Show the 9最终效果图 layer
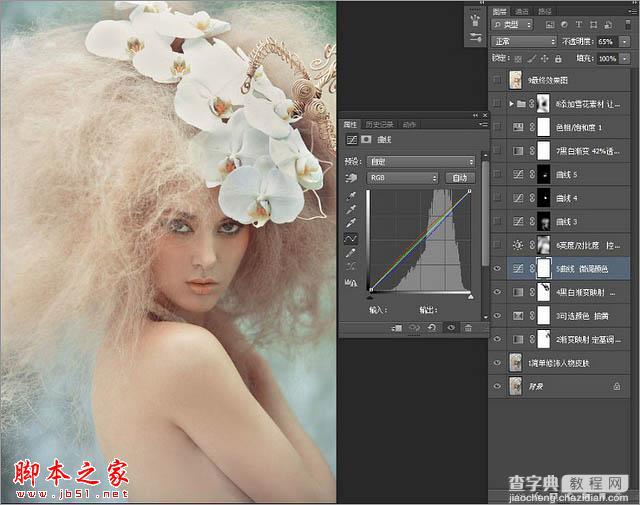The height and width of the screenshot is (505, 640). (x=498, y=80)
